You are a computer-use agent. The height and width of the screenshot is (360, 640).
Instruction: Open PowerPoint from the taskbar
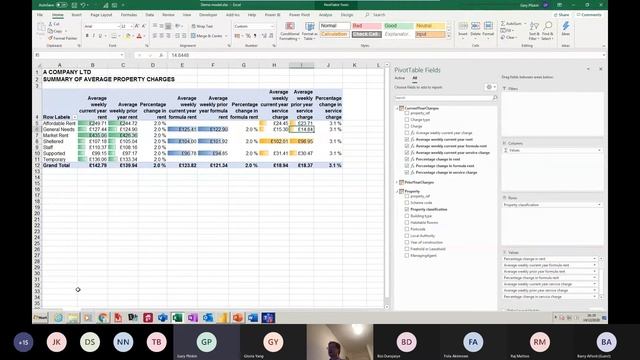point(238,318)
